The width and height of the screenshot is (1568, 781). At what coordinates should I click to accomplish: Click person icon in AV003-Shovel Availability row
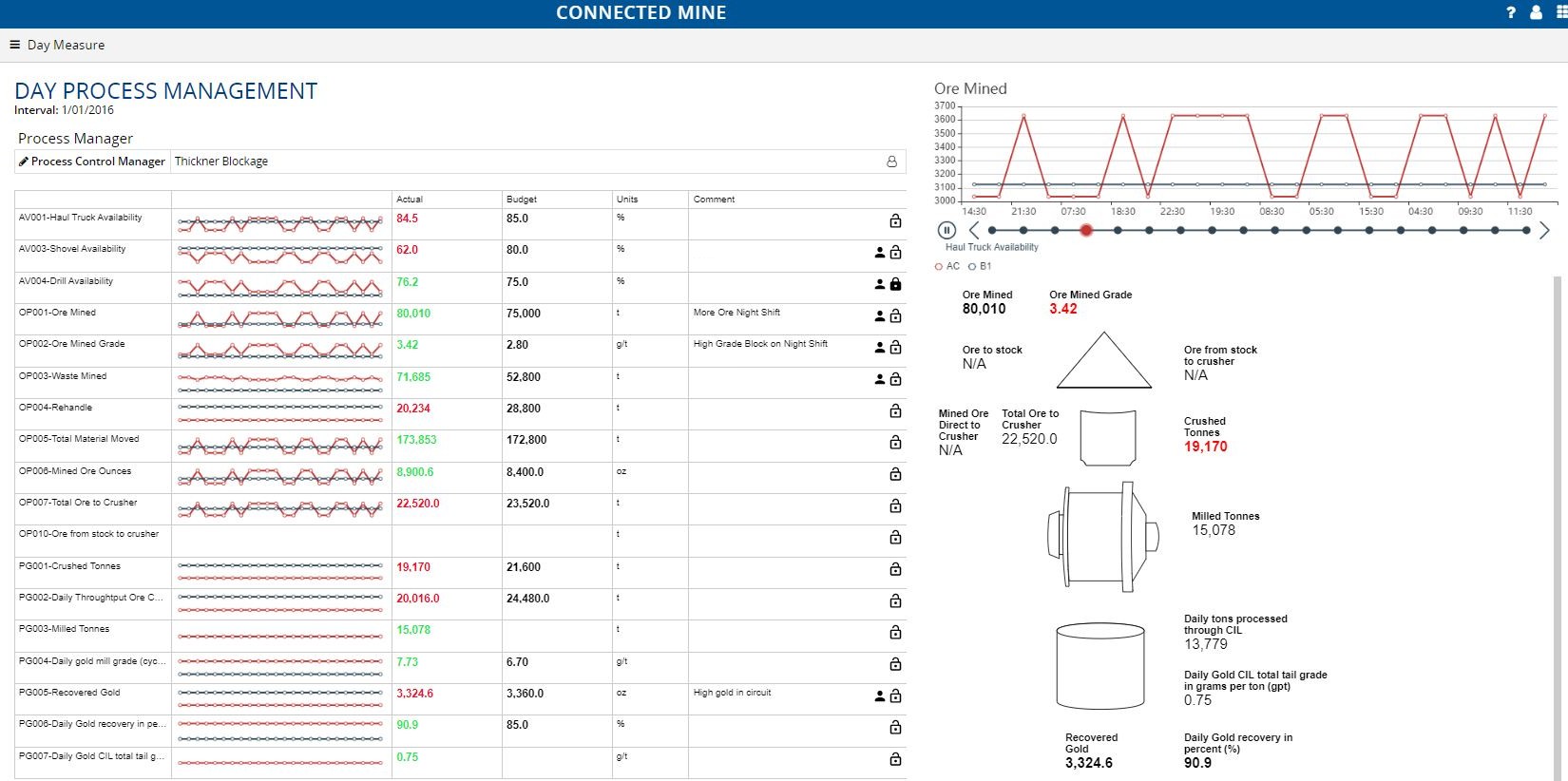pos(880,253)
